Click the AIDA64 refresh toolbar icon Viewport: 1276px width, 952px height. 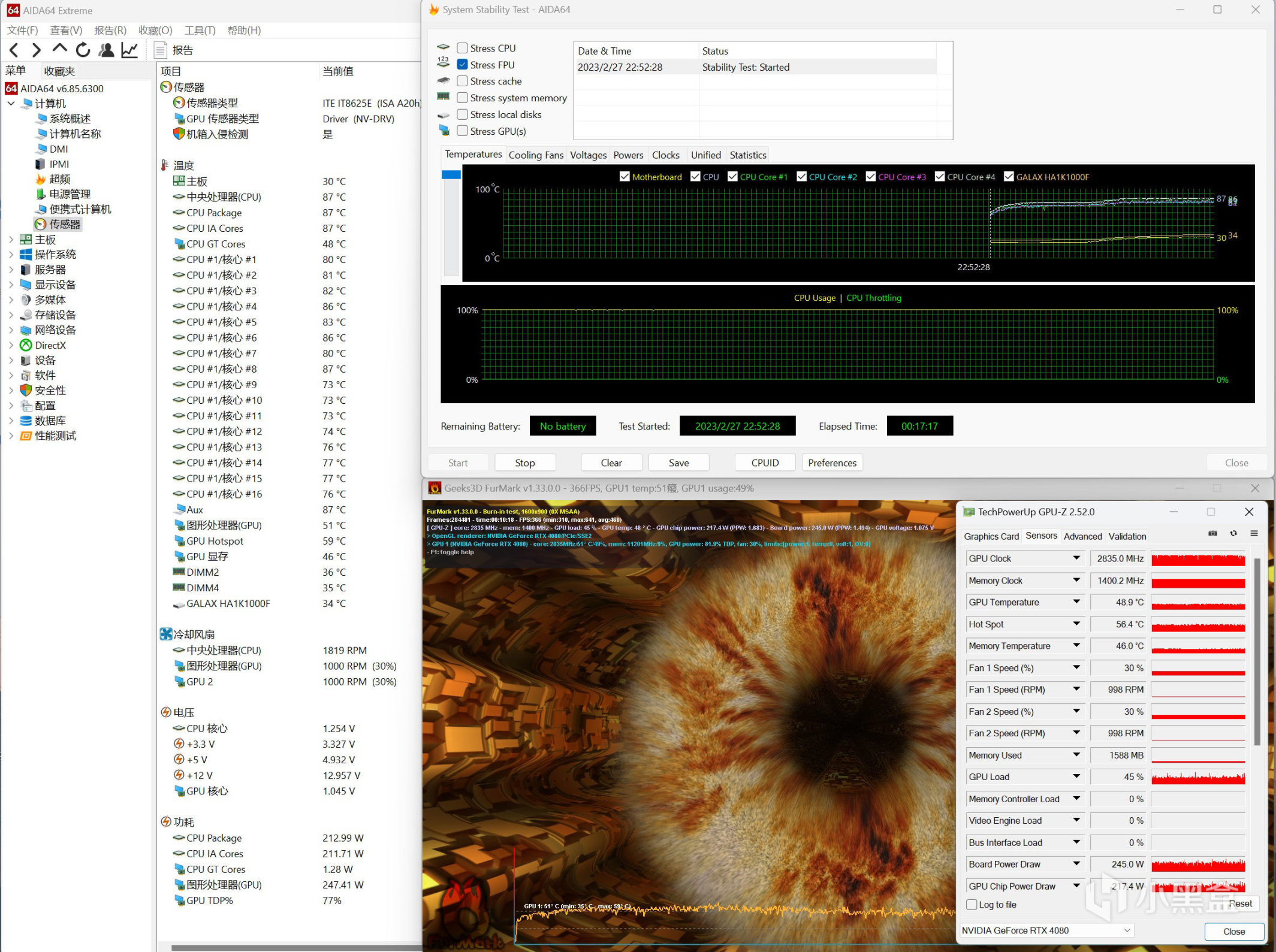pos(83,50)
